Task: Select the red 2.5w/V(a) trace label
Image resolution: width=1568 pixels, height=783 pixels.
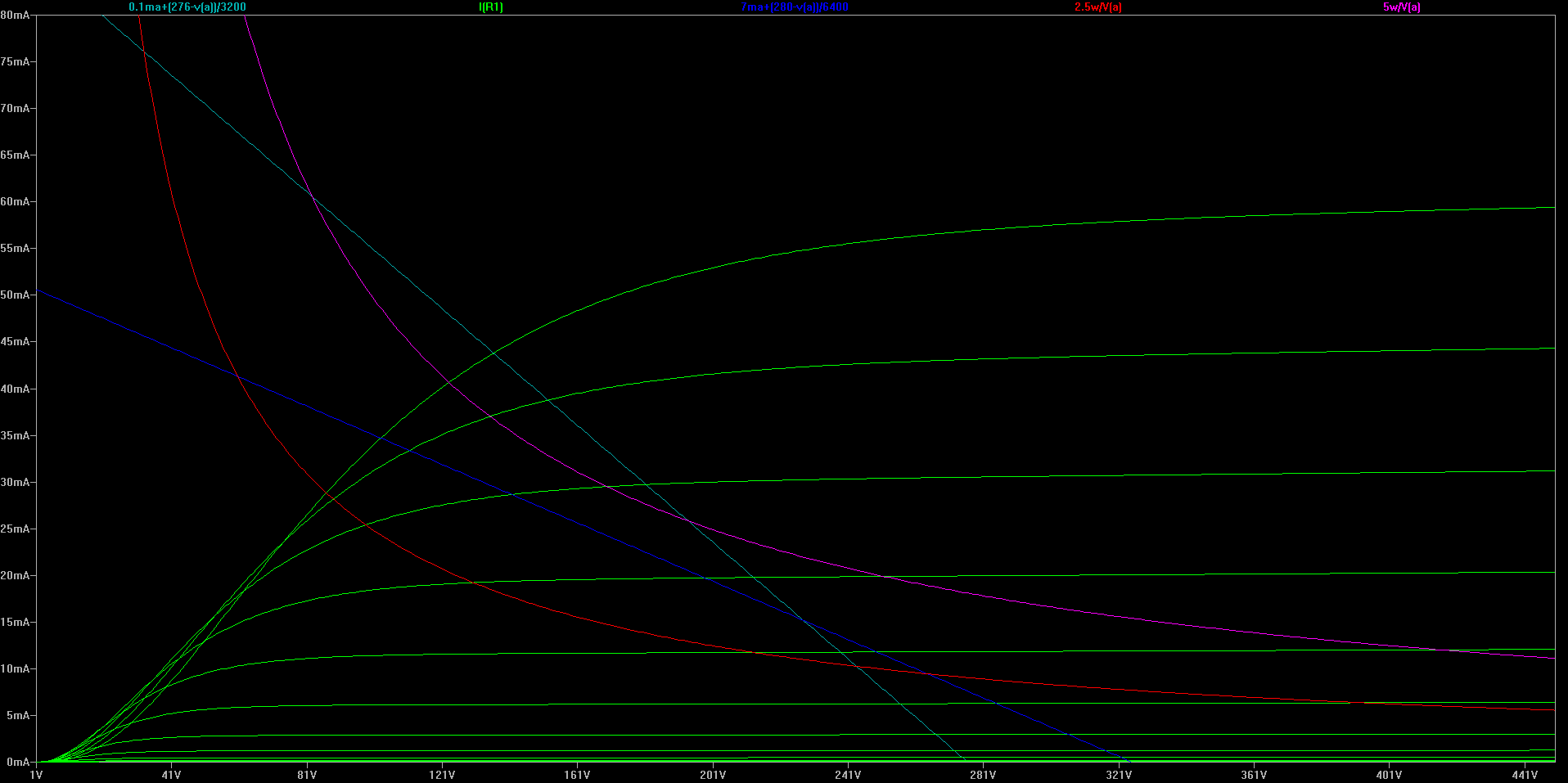Action: pos(1098,7)
